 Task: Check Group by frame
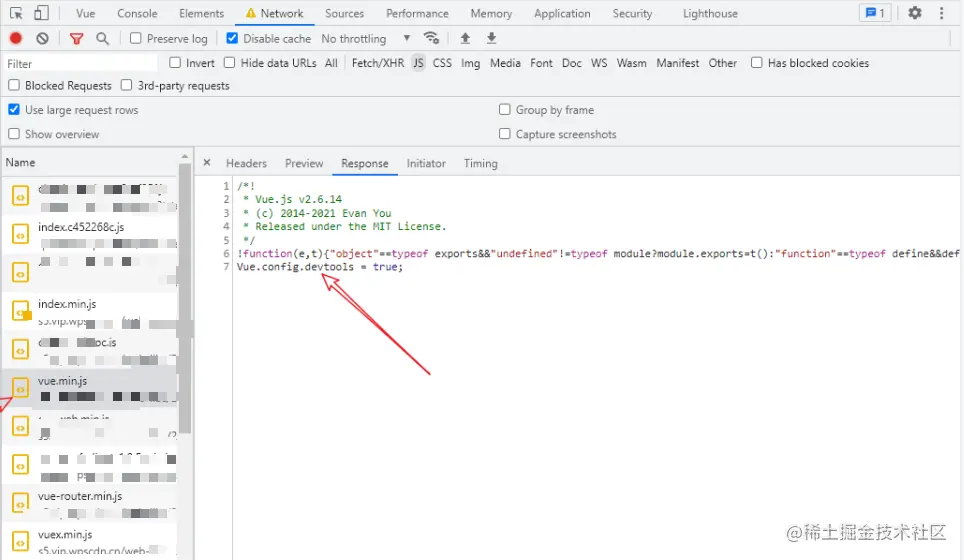click(504, 109)
